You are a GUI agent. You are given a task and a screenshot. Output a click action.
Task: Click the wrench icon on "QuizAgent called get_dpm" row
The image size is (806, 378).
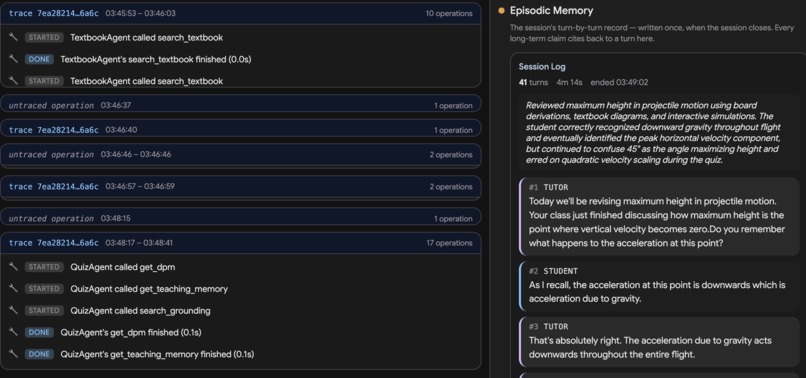point(13,267)
